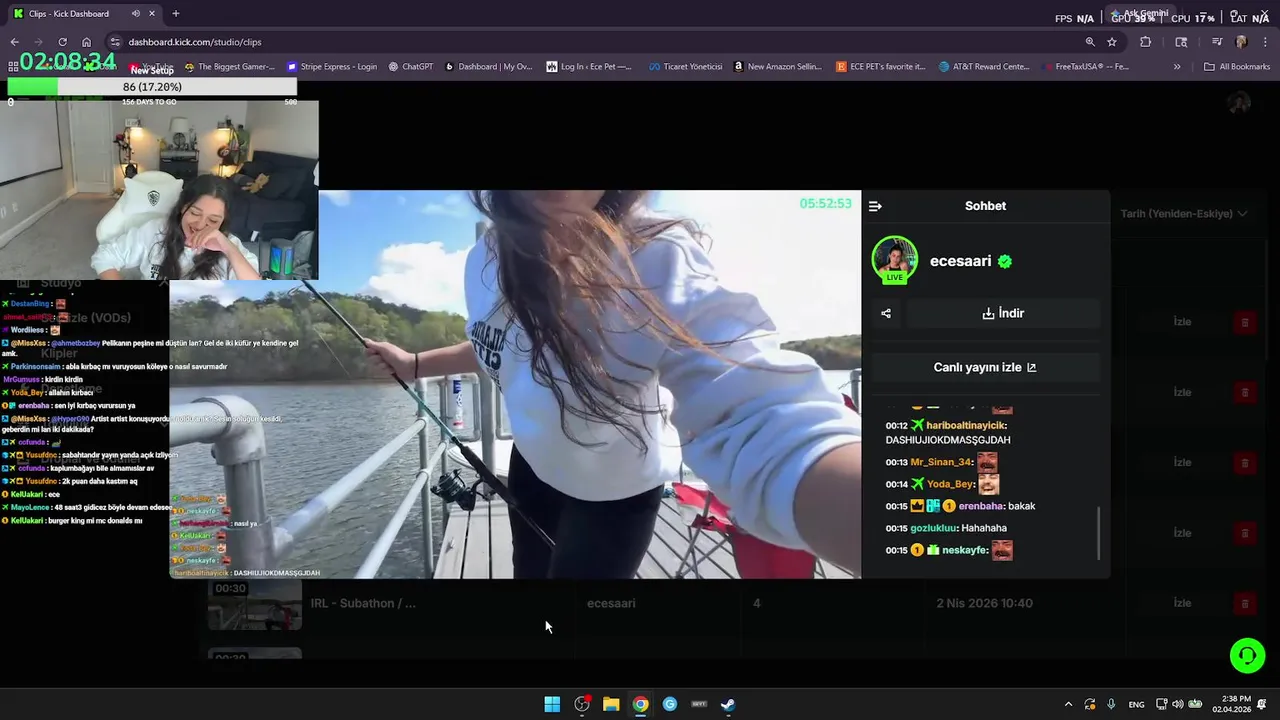1280x720 pixels.
Task: Bookmark this page with the star icon
Action: tap(1112, 42)
